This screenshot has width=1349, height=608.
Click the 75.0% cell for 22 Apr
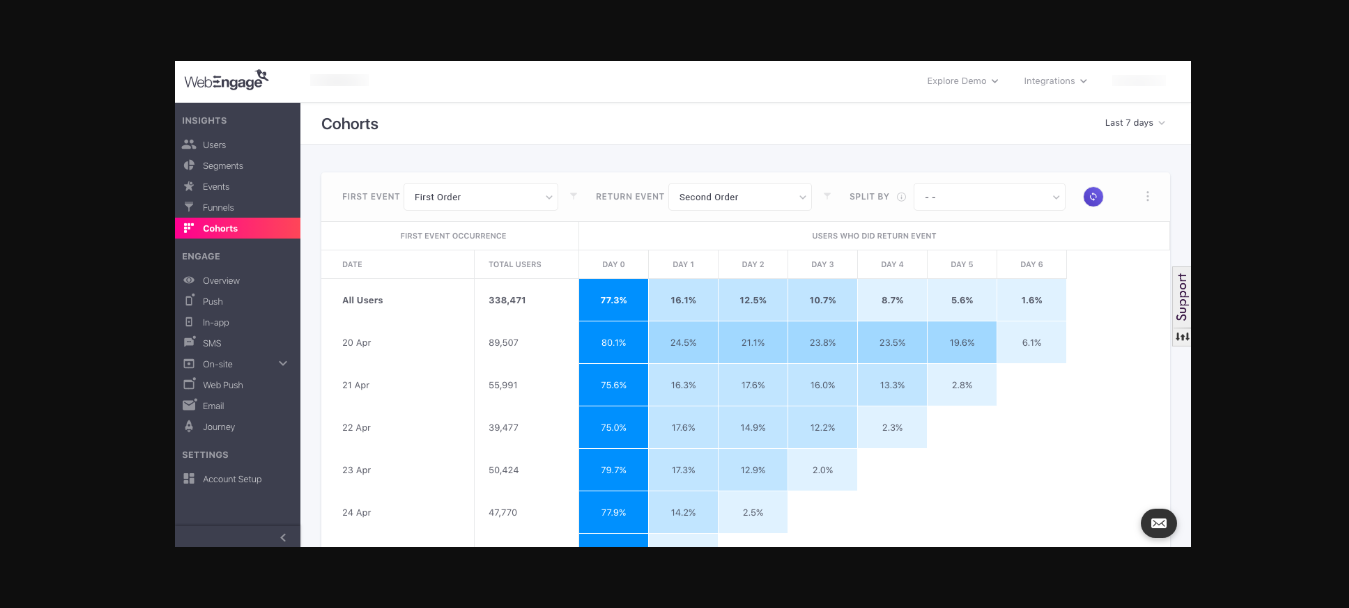point(613,427)
